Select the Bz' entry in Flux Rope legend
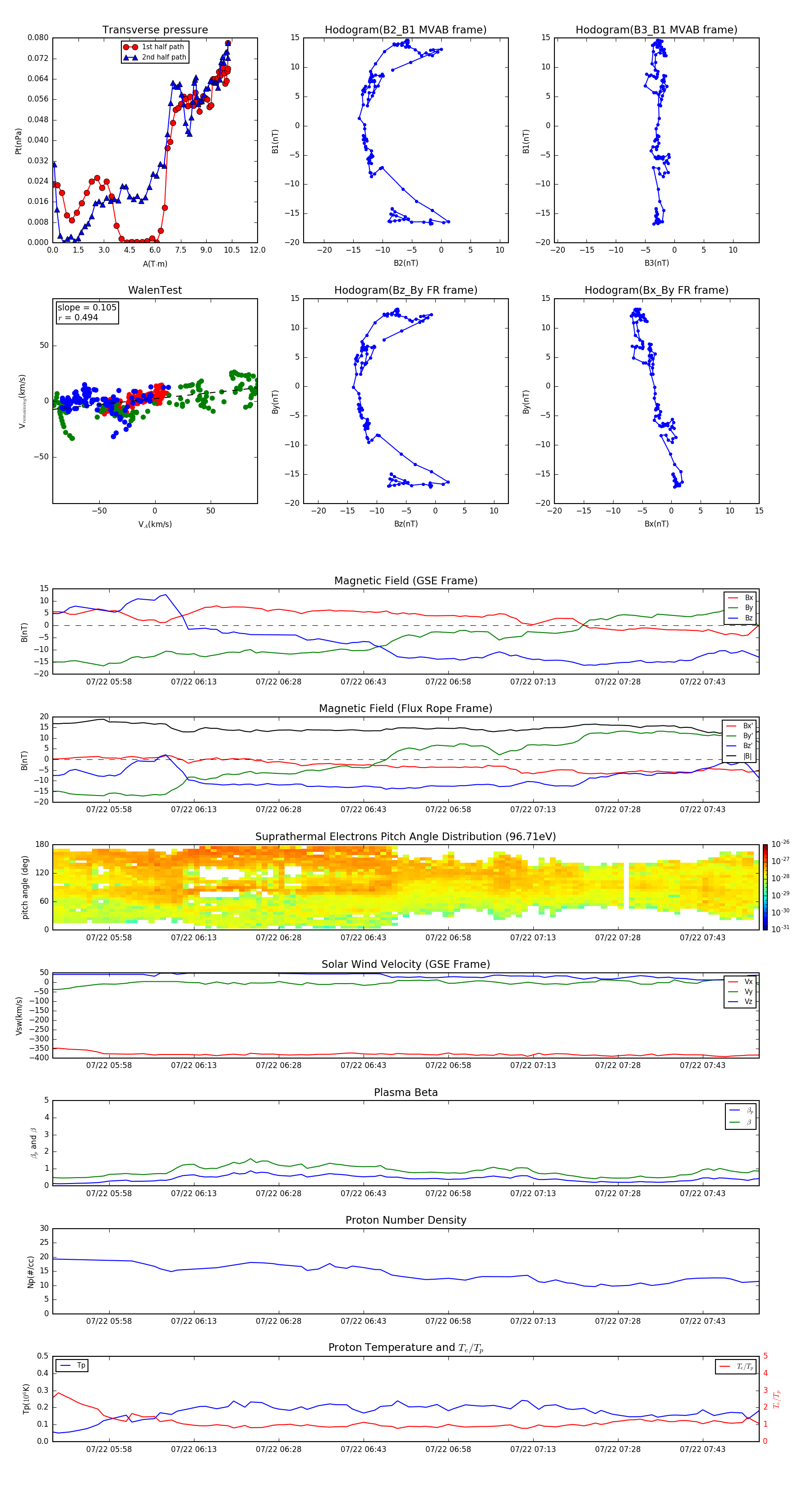 point(739,746)
